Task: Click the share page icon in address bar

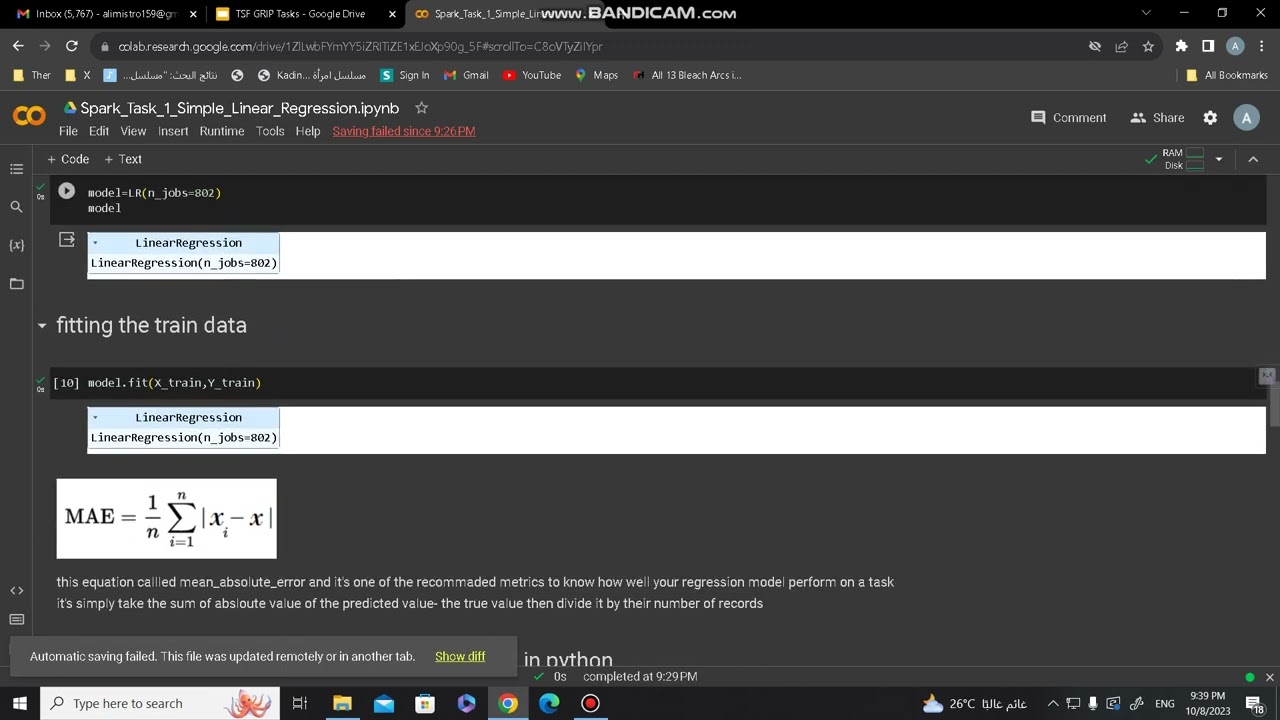Action: tap(1121, 46)
